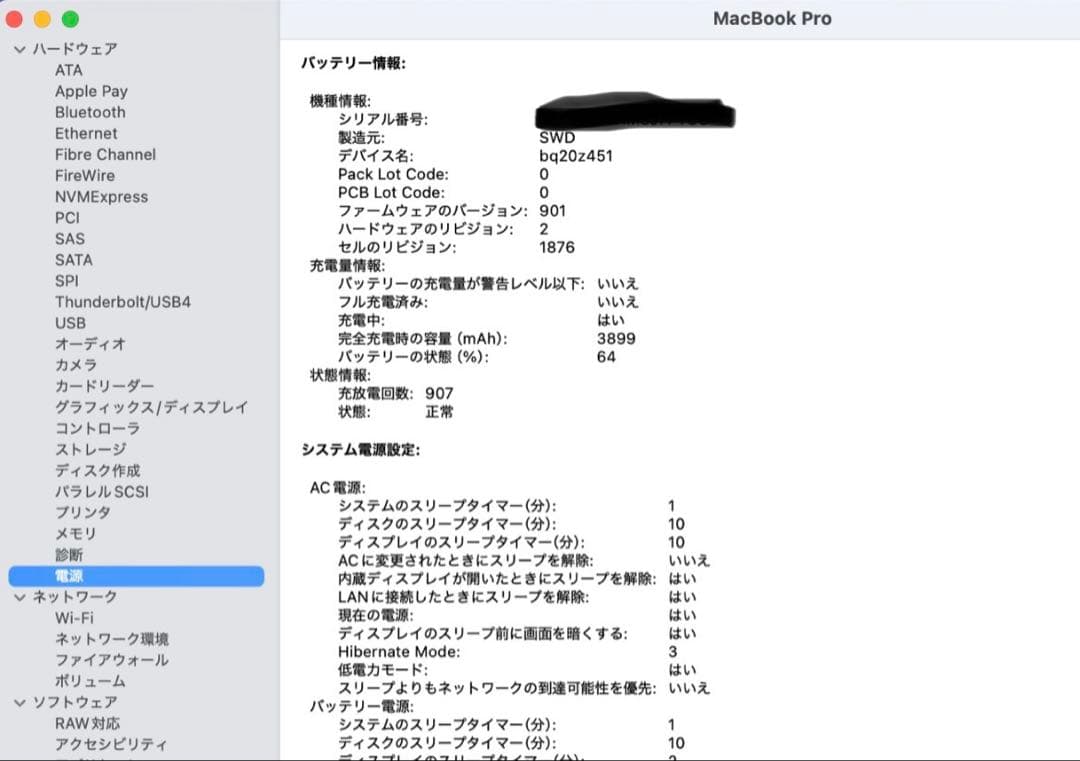View the RAW 対応 information
Image resolution: width=1080 pixels, height=761 pixels.
point(89,722)
